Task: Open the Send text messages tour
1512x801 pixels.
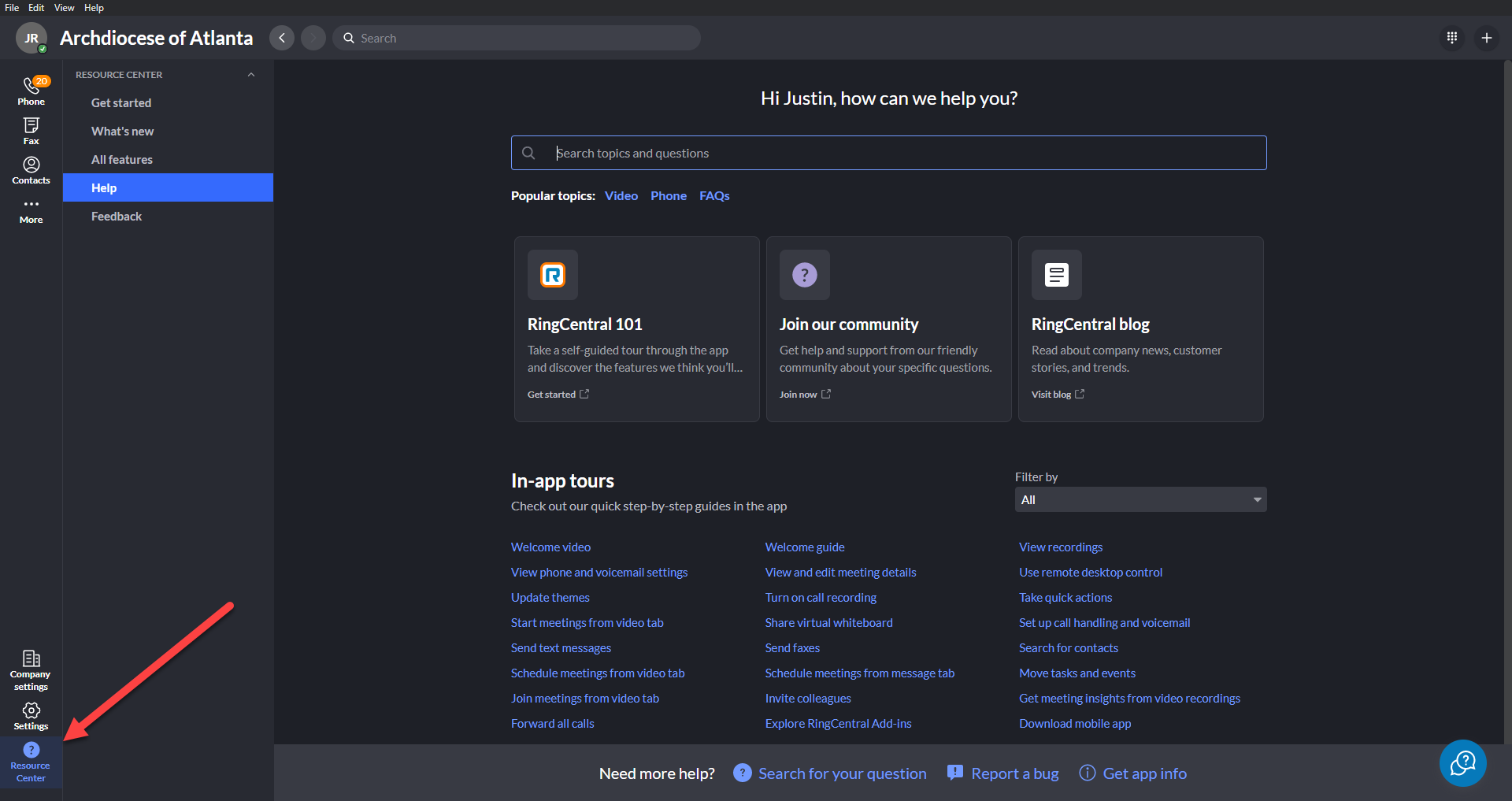Action: pyautogui.click(x=561, y=647)
